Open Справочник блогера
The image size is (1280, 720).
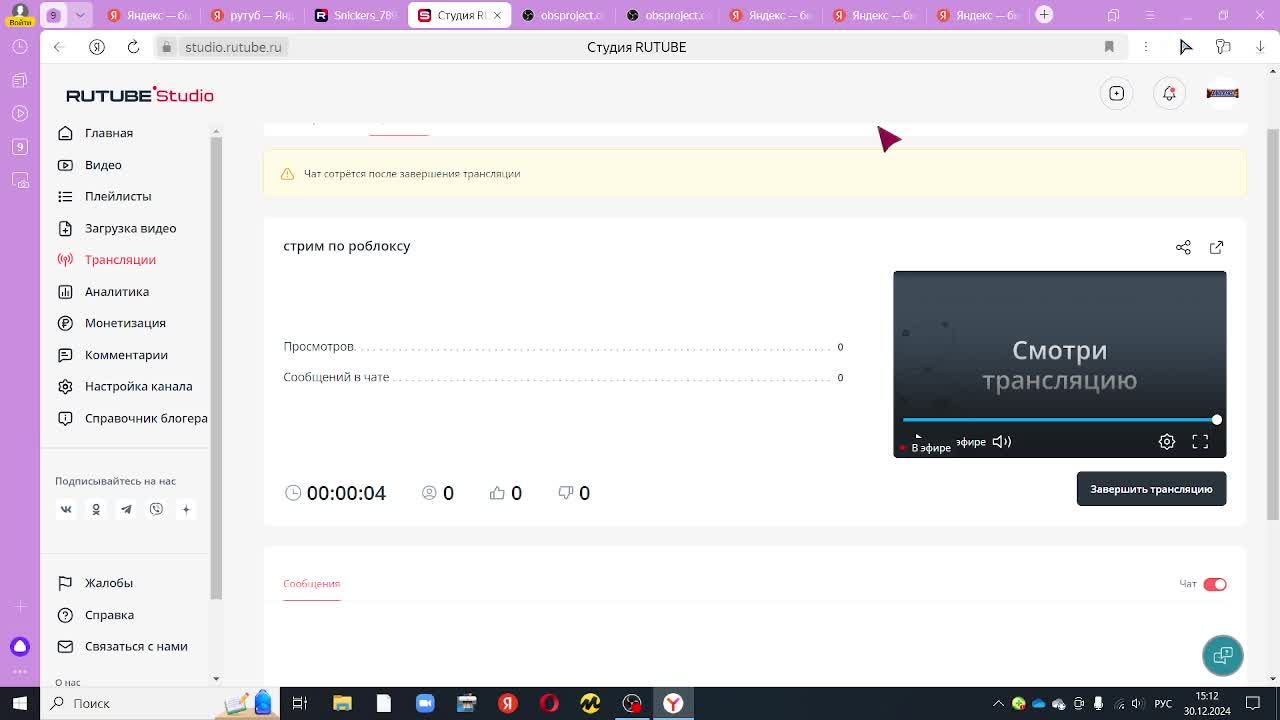pyautogui.click(x=146, y=418)
